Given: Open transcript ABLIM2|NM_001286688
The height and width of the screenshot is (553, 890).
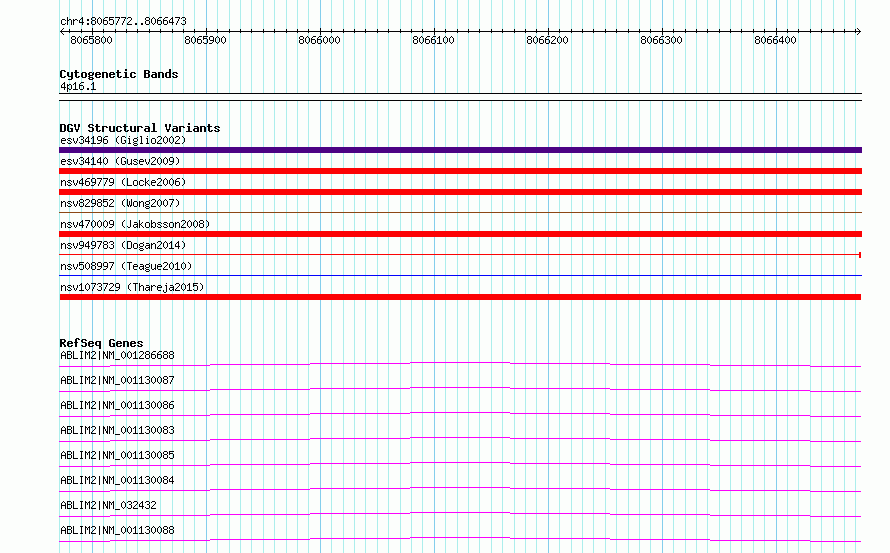Looking at the screenshot, I should [x=117, y=355].
